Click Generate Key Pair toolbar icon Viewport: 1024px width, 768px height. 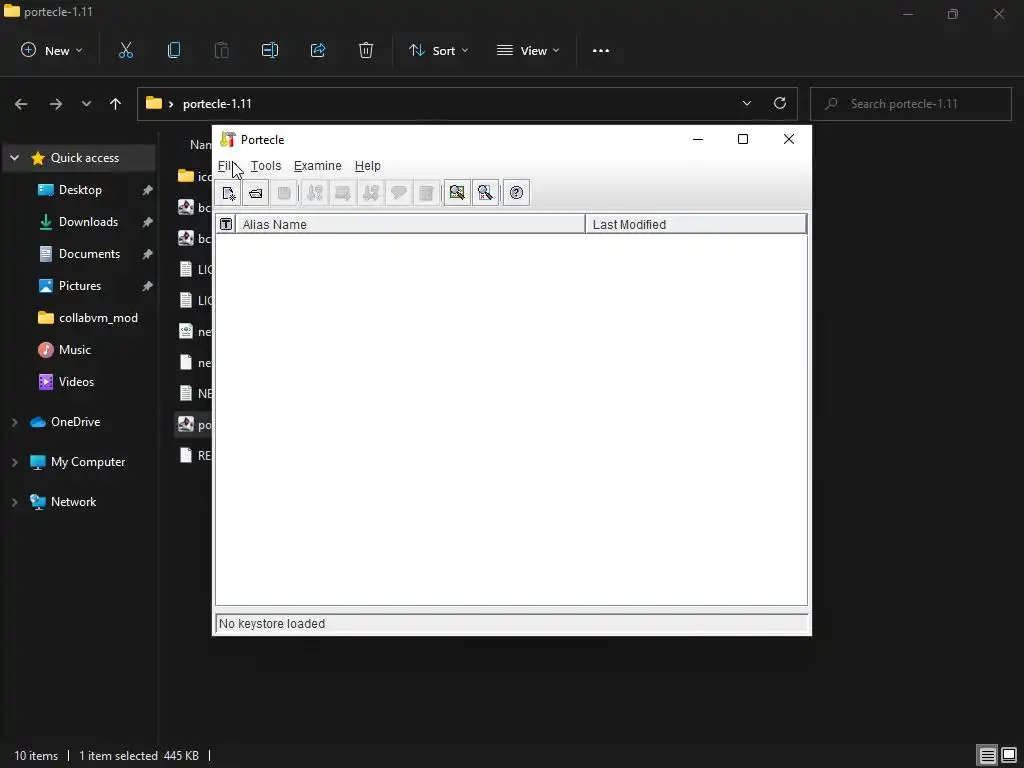coord(315,193)
